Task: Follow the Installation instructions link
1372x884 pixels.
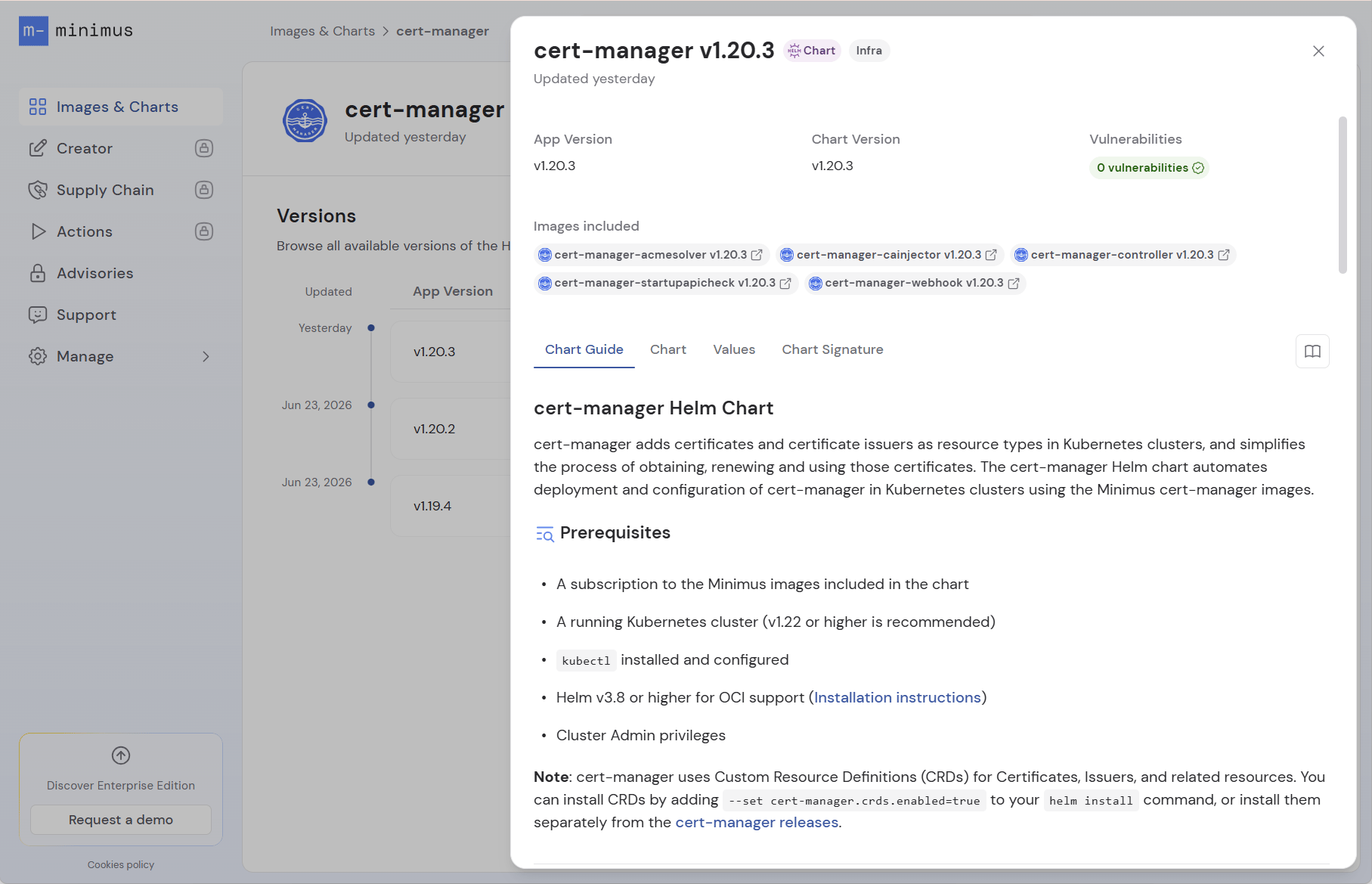Action: (x=897, y=697)
